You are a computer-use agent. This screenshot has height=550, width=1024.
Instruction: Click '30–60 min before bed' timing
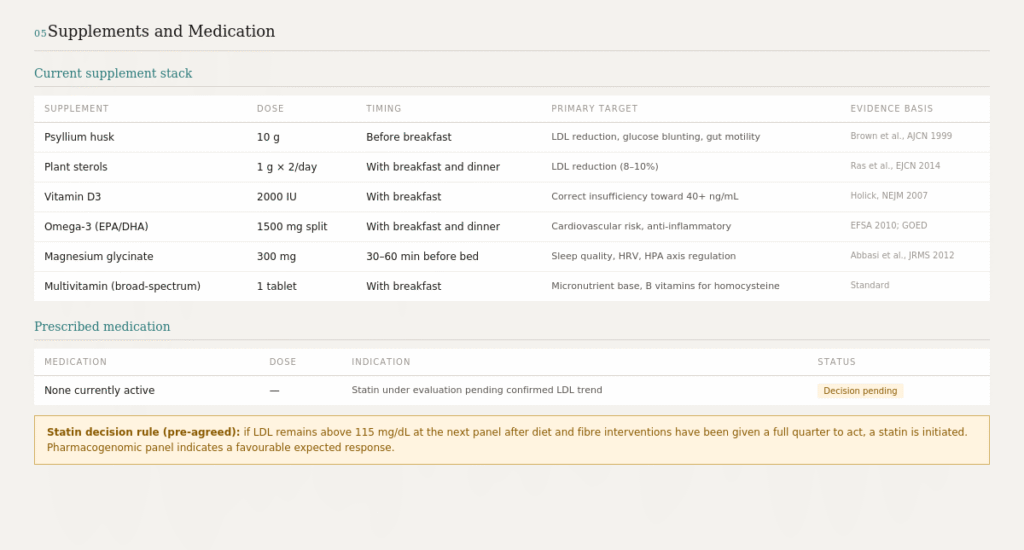[x=423, y=257]
